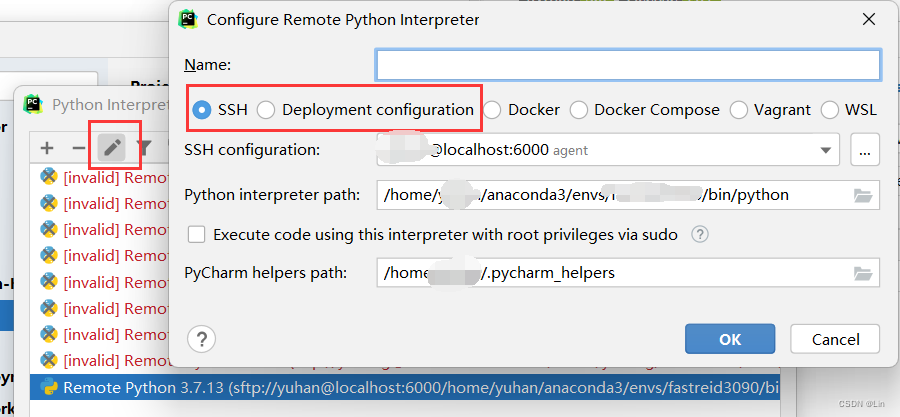The image size is (900, 417).
Task: Click the filter funnel icon
Action: pos(145,148)
